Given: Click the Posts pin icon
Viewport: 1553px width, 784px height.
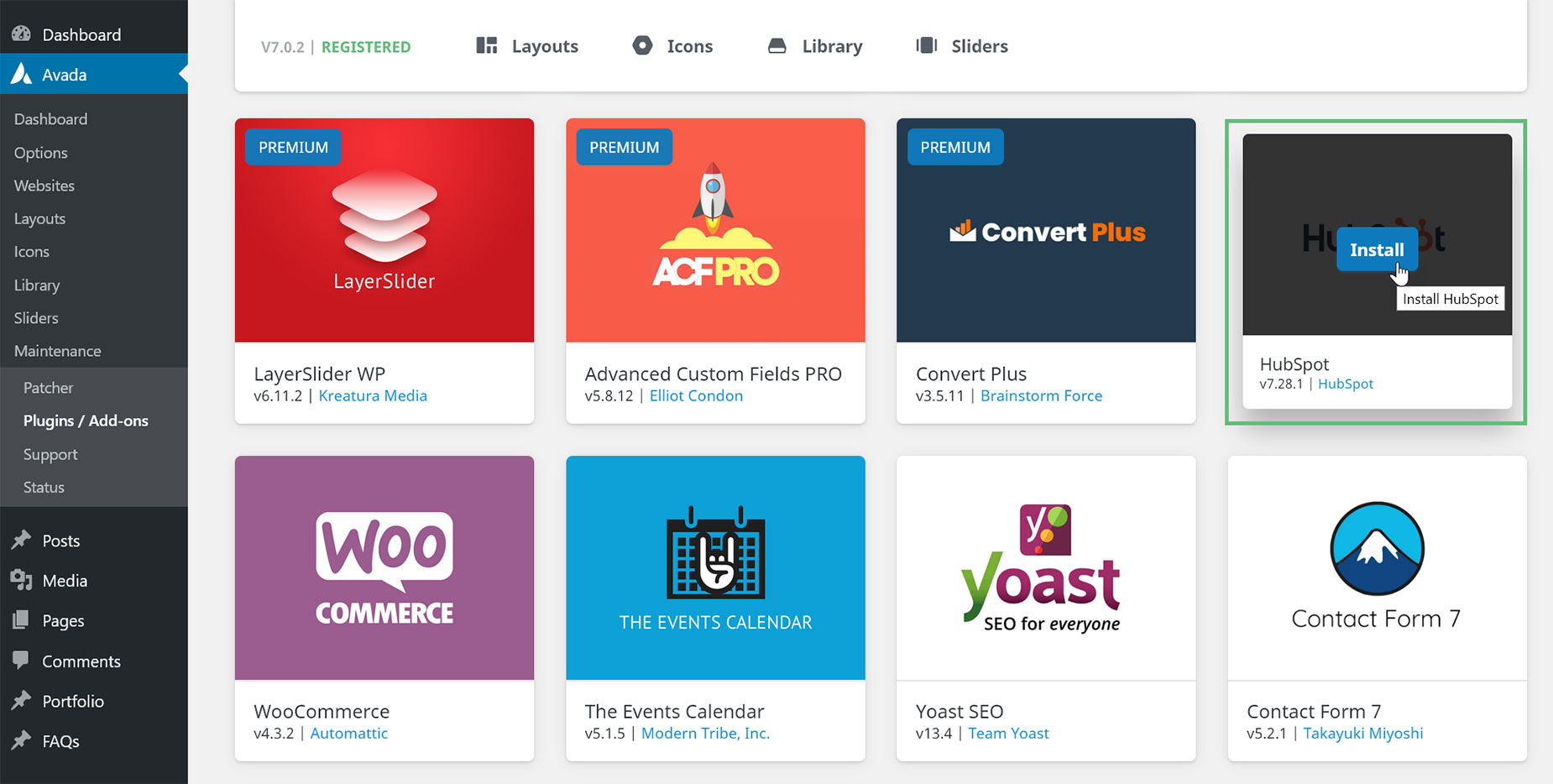Looking at the screenshot, I should [x=21, y=540].
